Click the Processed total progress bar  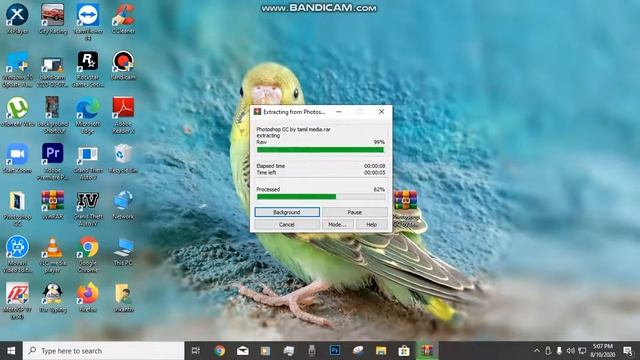320,197
